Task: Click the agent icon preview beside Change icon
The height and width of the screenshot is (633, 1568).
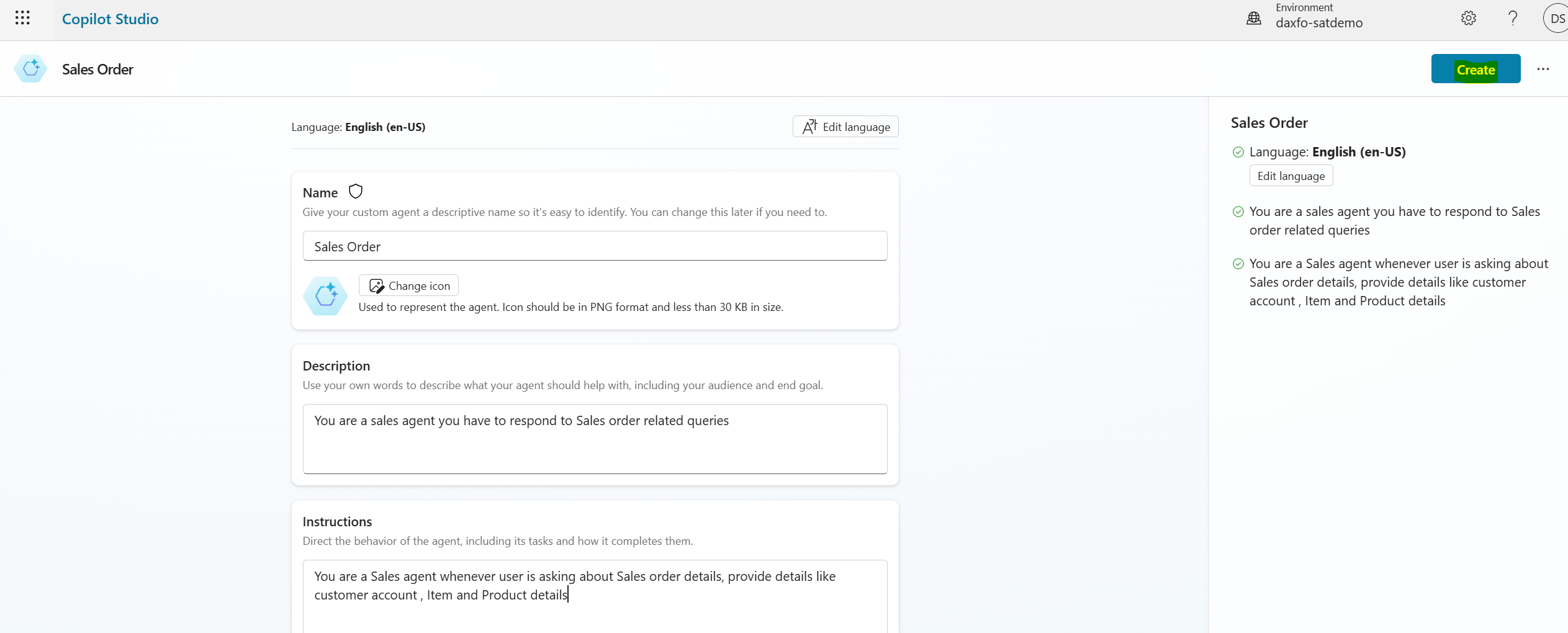Action: click(x=325, y=296)
